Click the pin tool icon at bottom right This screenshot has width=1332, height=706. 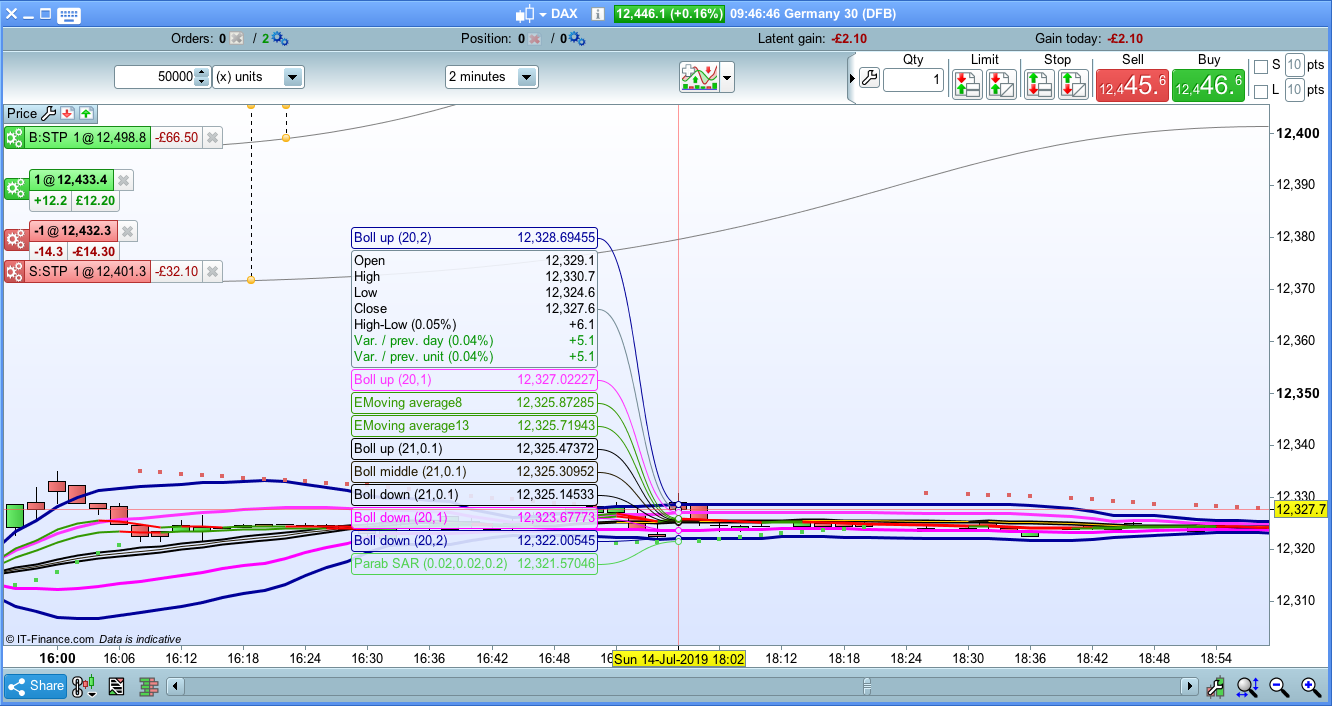click(1217, 686)
